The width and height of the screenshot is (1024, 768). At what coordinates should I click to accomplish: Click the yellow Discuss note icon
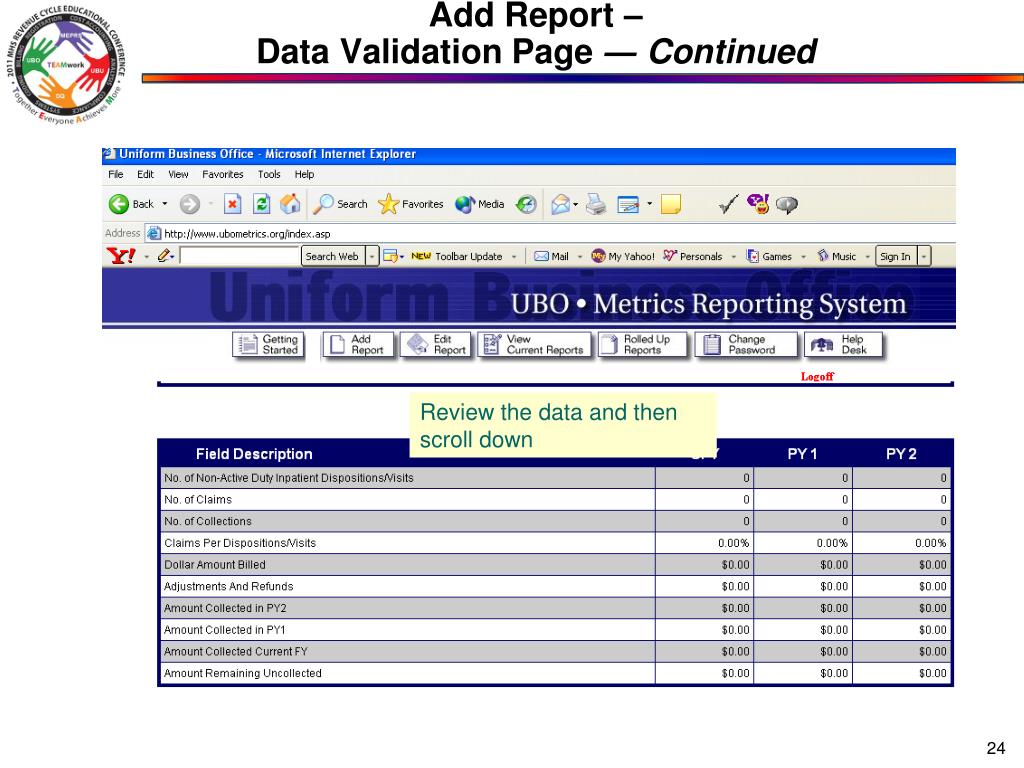click(671, 204)
